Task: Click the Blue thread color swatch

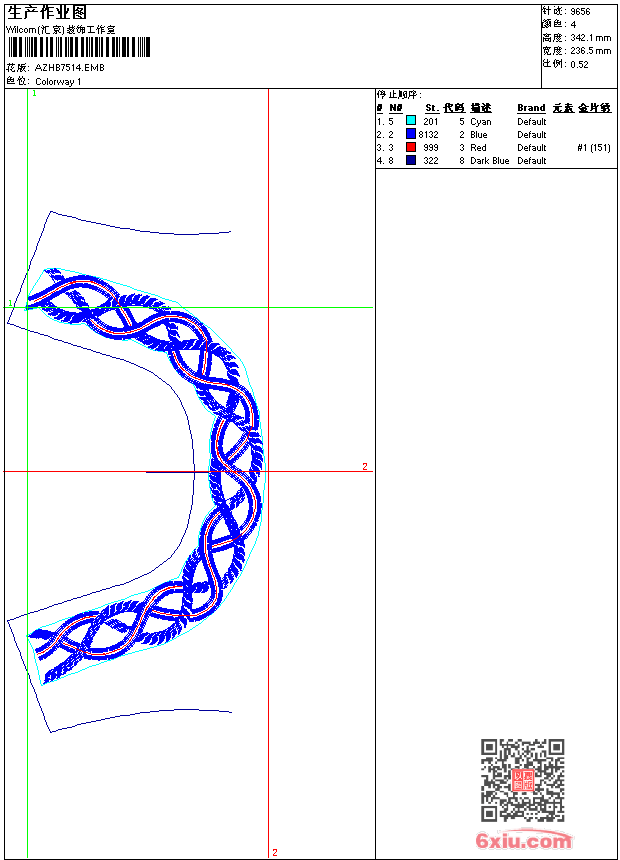Action: coord(411,134)
